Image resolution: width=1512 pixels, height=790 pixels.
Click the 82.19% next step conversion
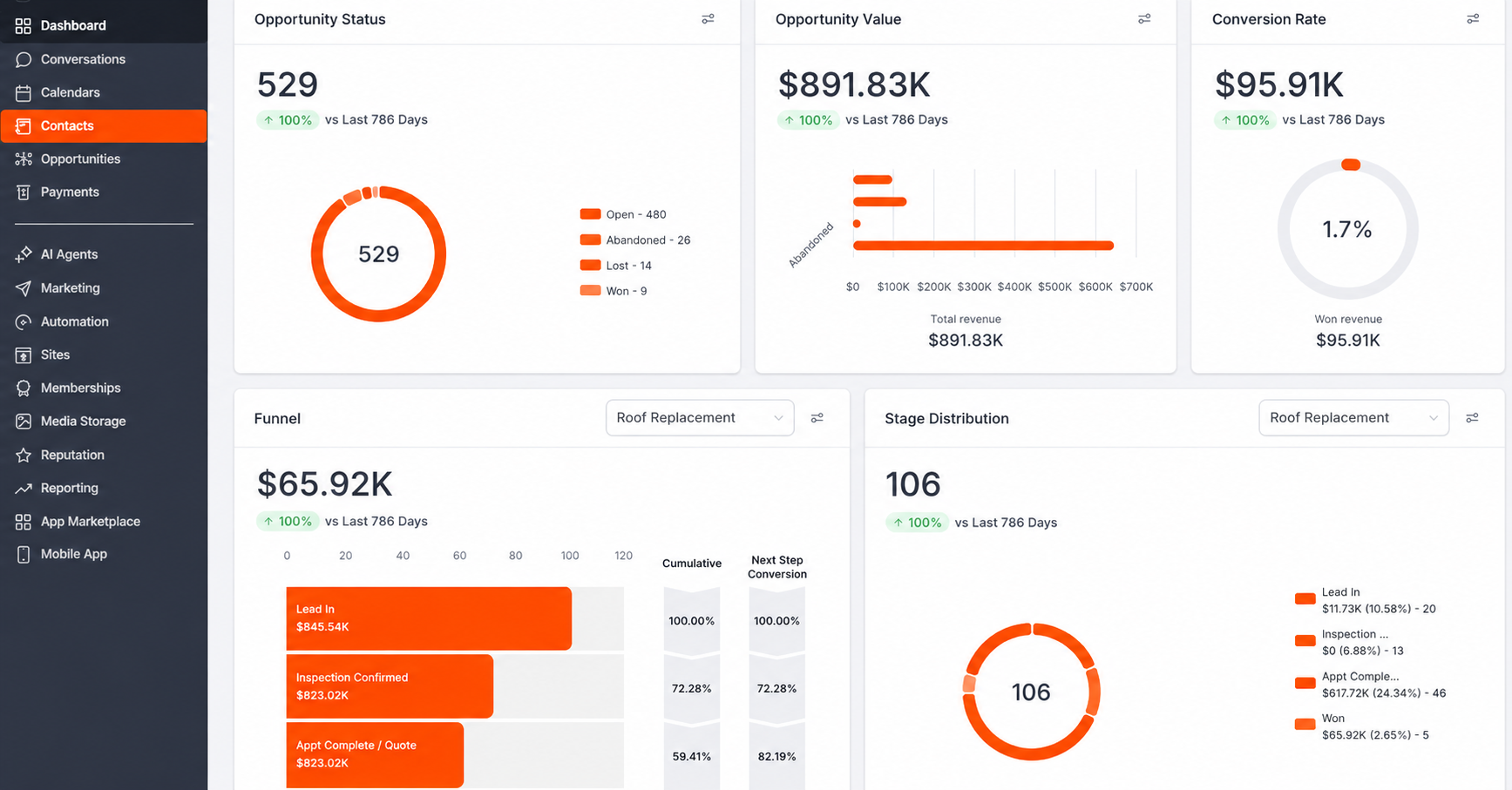tap(777, 757)
